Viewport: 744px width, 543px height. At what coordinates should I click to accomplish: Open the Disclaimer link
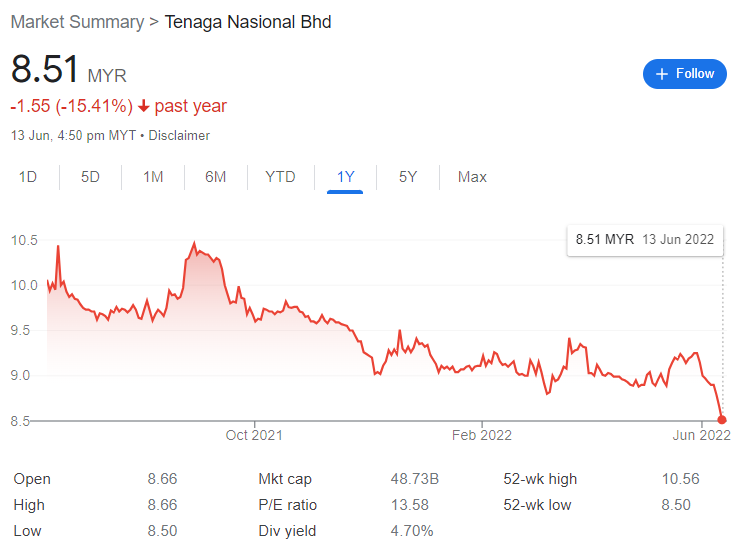tap(179, 136)
